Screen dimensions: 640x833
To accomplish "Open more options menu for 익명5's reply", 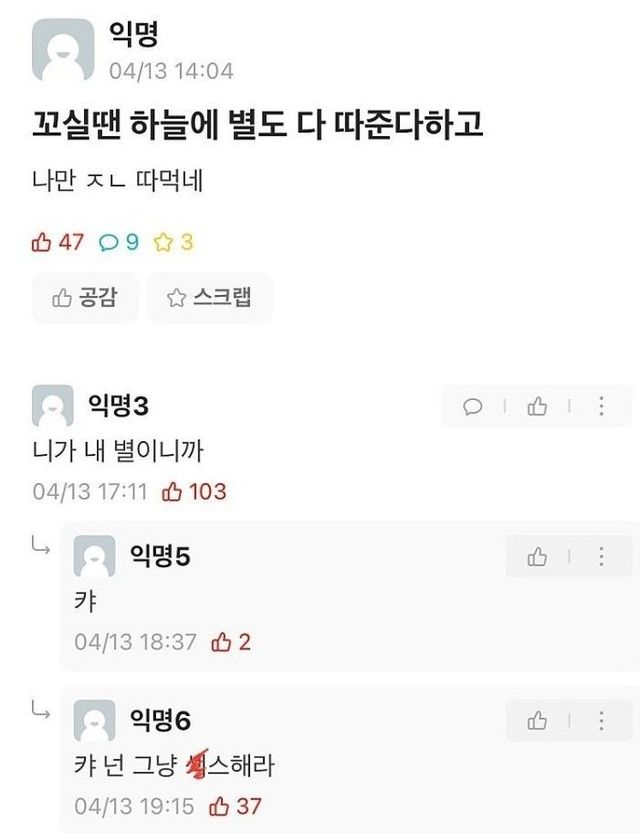I will [x=601, y=557].
